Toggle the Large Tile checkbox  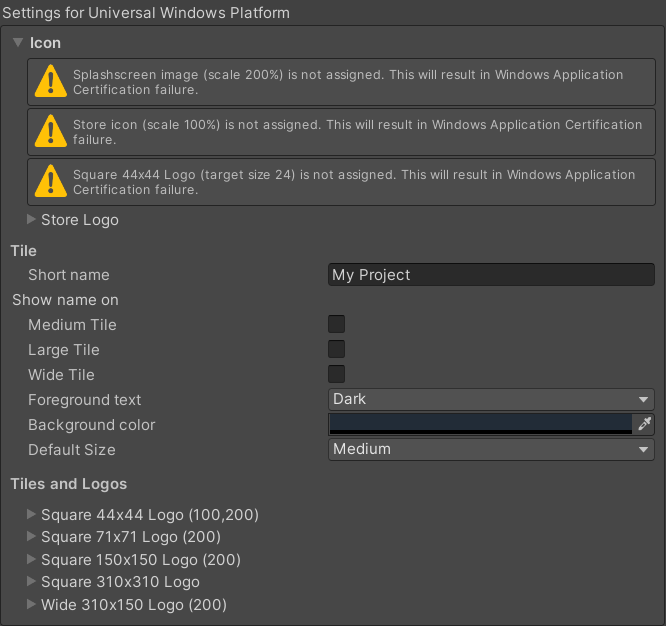(337, 349)
